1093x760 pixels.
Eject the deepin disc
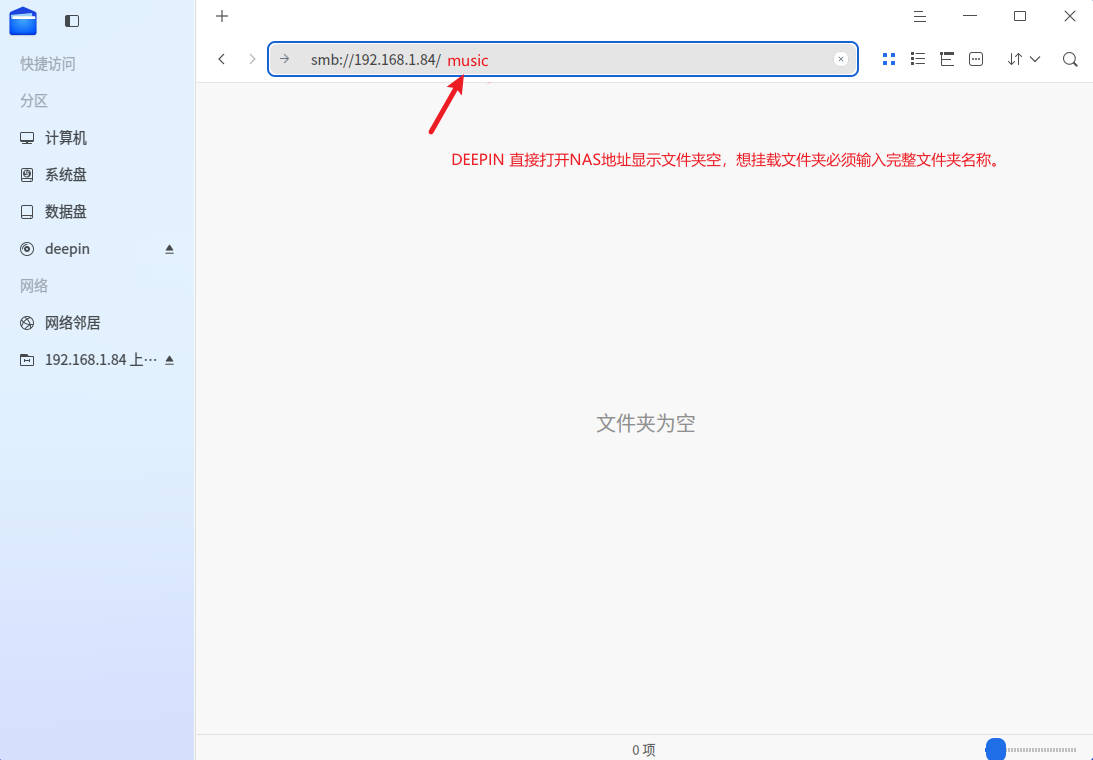coord(169,249)
